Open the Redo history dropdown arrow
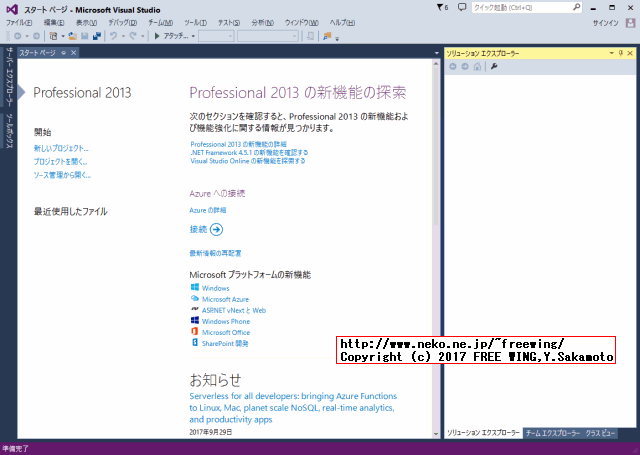 [x=142, y=36]
